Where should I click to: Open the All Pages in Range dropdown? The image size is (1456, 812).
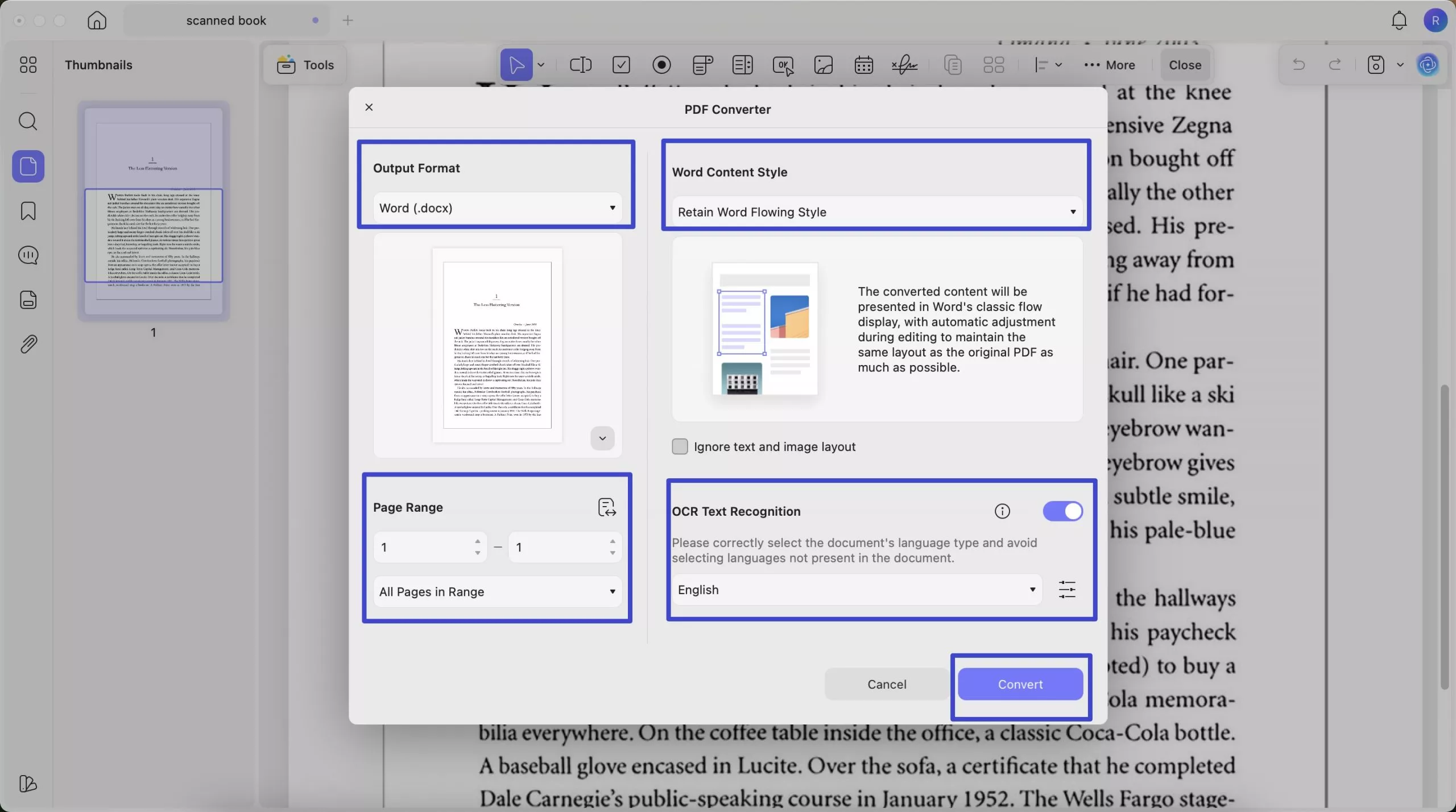[x=497, y=592]
